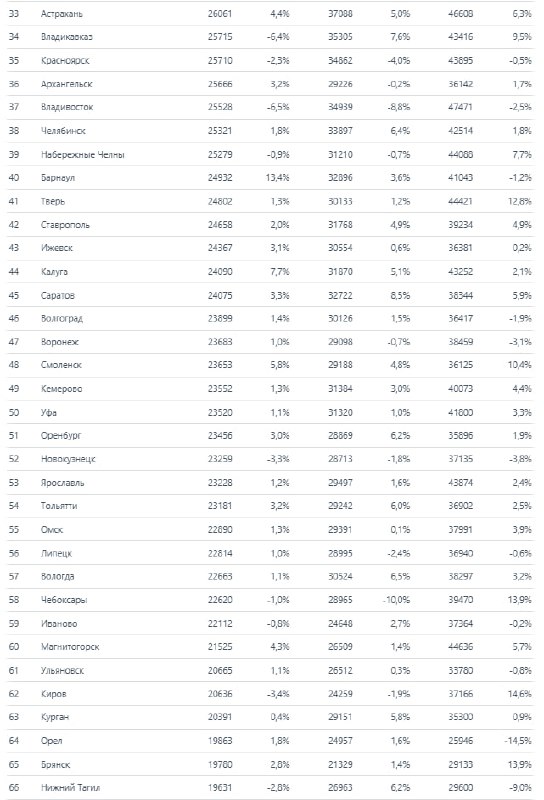This screenshot has height=800, width=544.
Task: Select the Астрахань city name
Action: click(61, 14)
